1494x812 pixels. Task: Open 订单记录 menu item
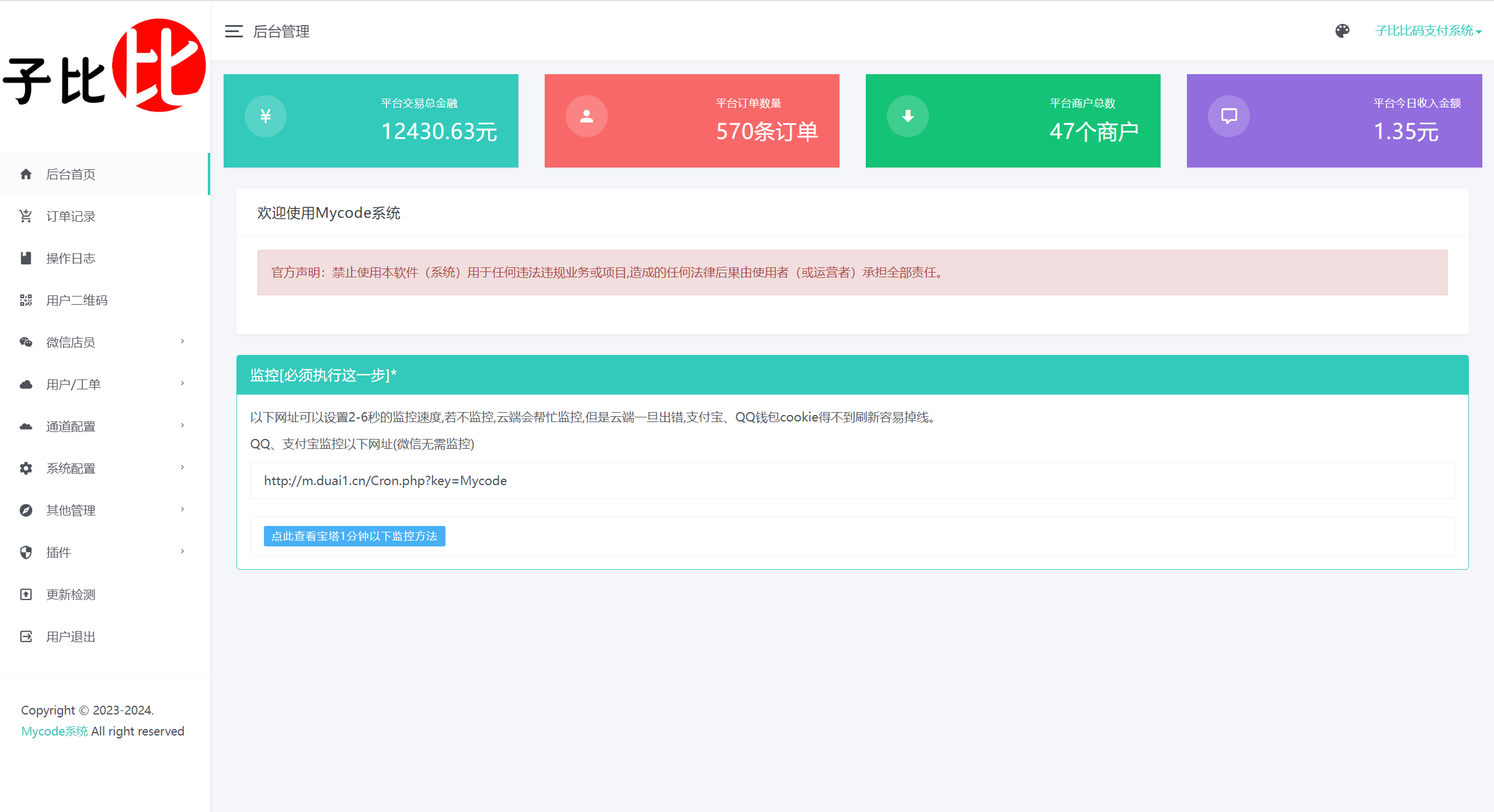[x=105, y=216]
